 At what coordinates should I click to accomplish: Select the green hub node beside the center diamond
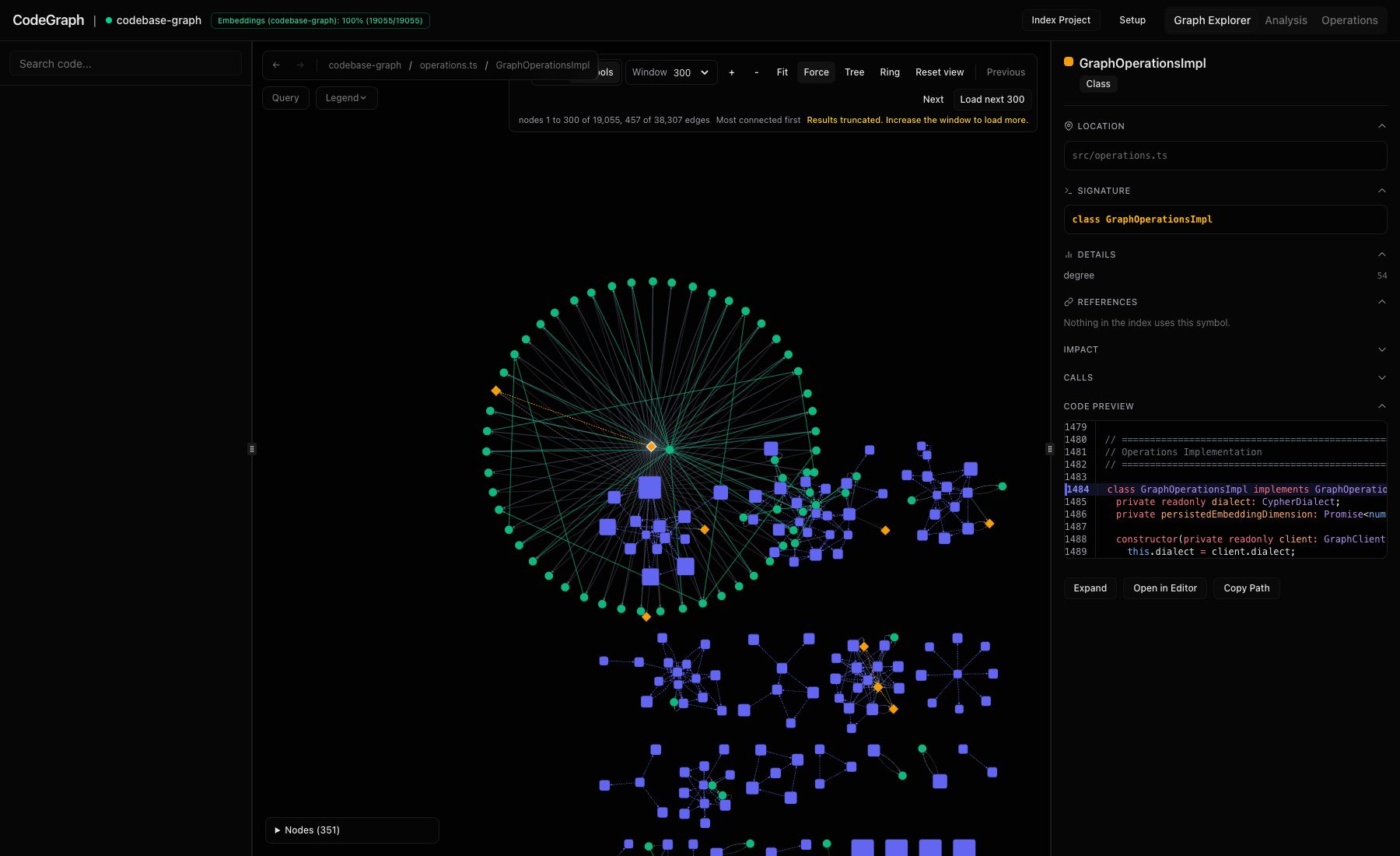click(x=670, y=450)
